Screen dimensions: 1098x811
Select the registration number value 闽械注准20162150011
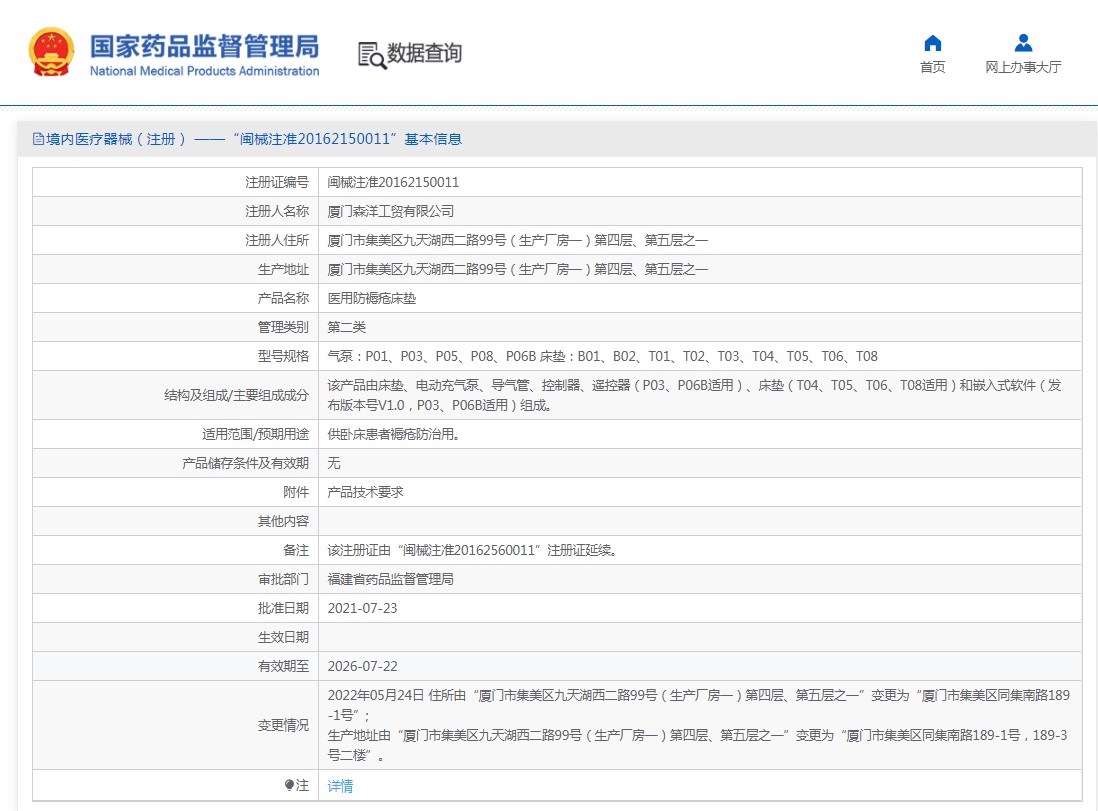pyautogui.click(x=393, y=183)
